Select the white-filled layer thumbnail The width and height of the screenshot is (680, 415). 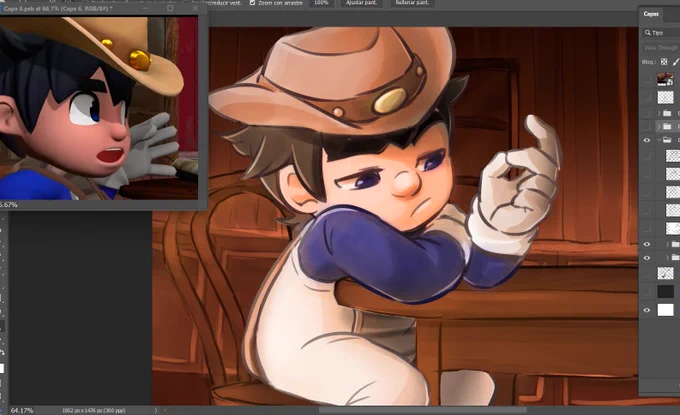[x=665, y=310]
